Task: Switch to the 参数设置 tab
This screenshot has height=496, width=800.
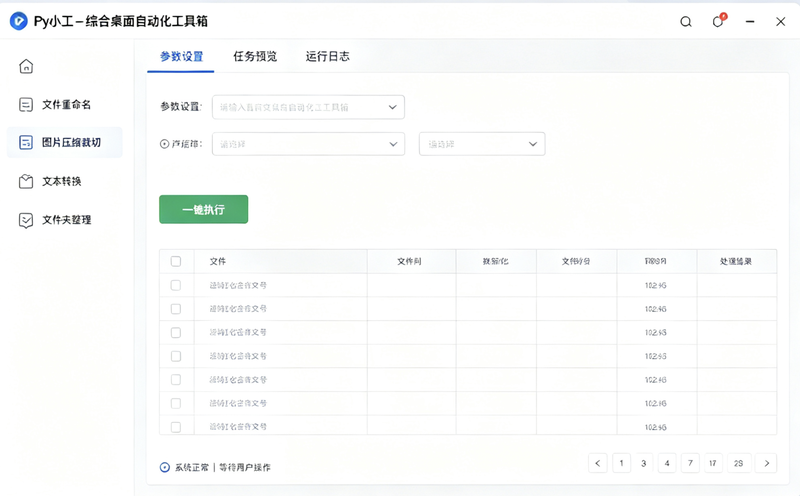Action: (181, 56)
